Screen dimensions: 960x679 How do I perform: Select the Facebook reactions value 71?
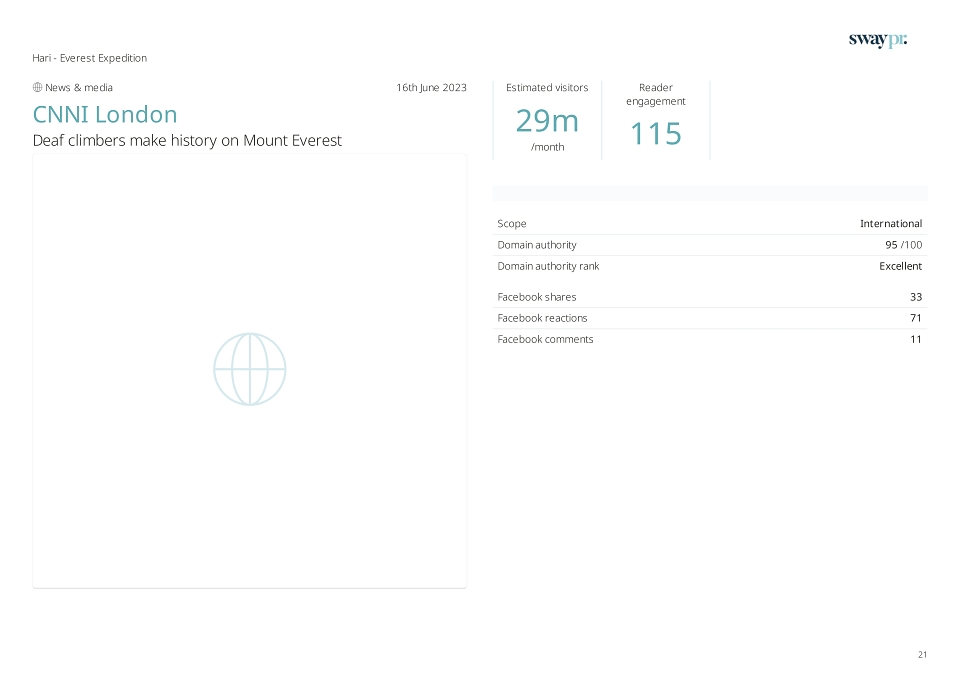click(x=916, y=318)
